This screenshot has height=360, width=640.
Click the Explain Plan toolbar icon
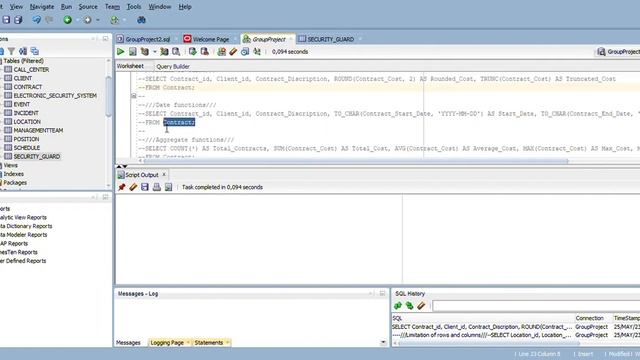[x=144, y=51]
